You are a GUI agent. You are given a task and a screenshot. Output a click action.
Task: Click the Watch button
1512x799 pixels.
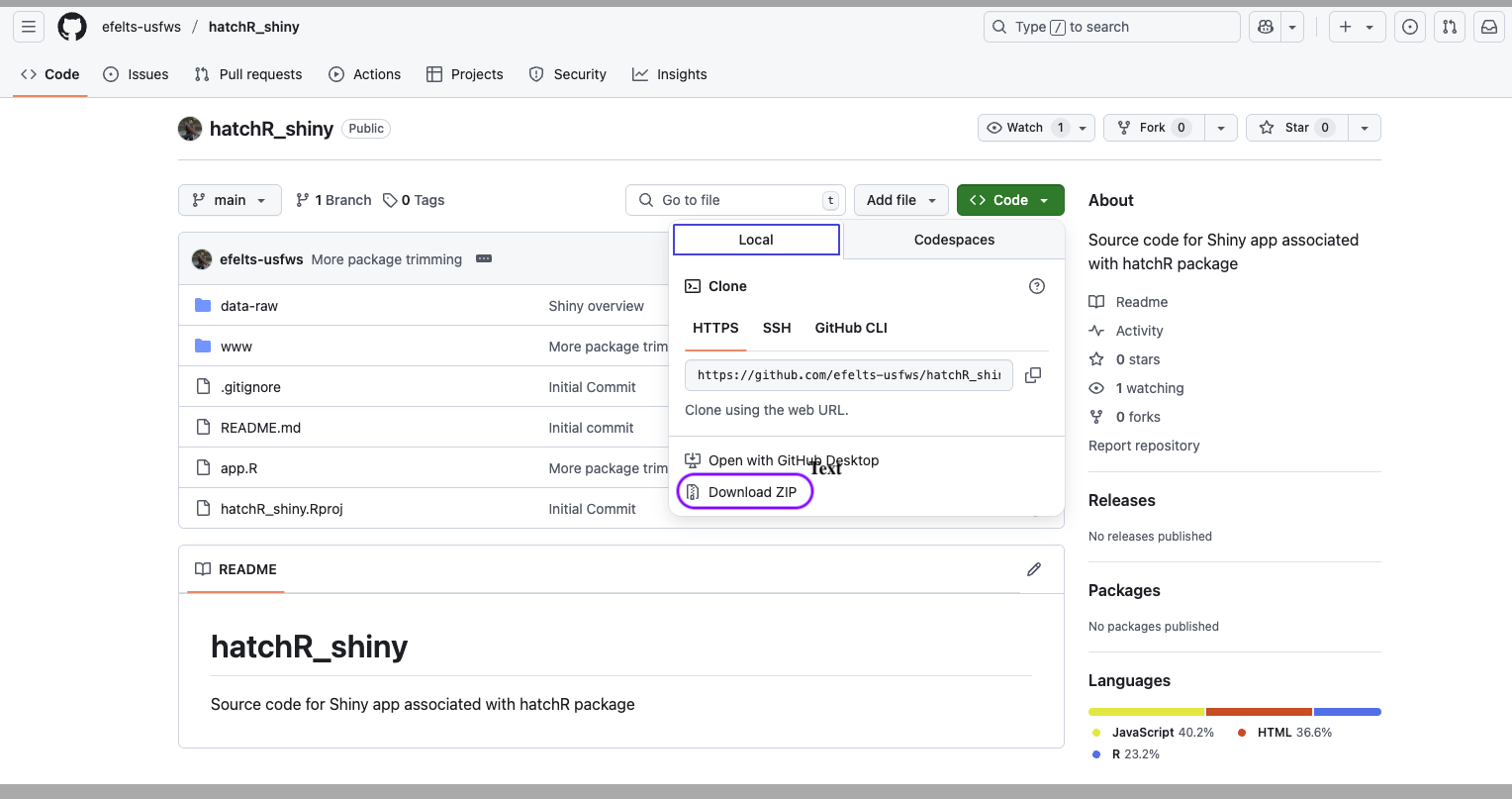pos(1025,128)
